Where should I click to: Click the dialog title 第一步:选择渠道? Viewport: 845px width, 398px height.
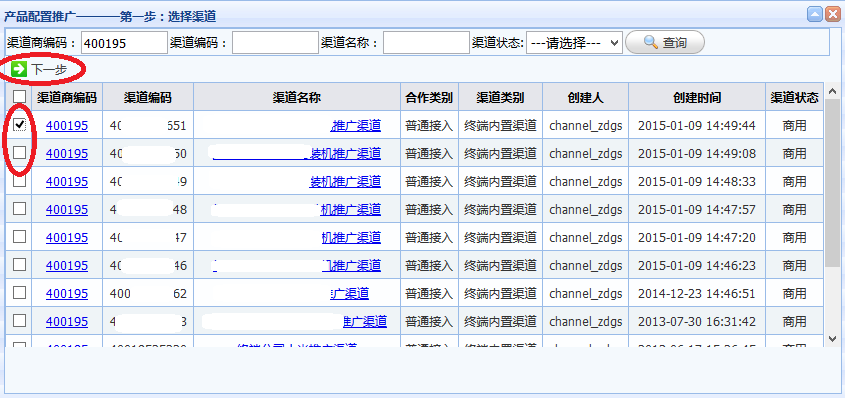168,16
